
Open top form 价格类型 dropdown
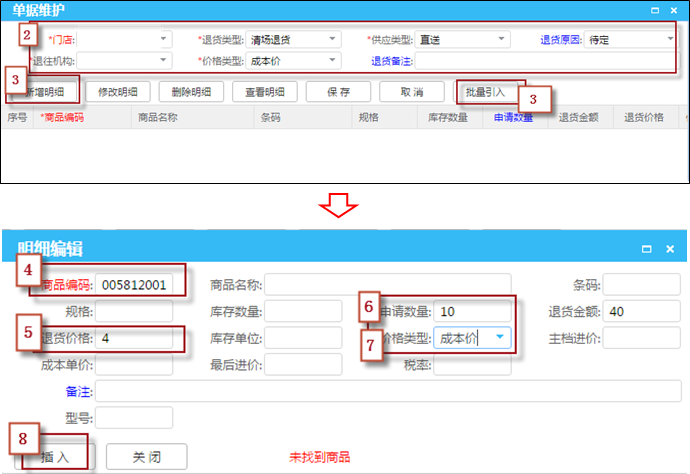pos(332,60)
